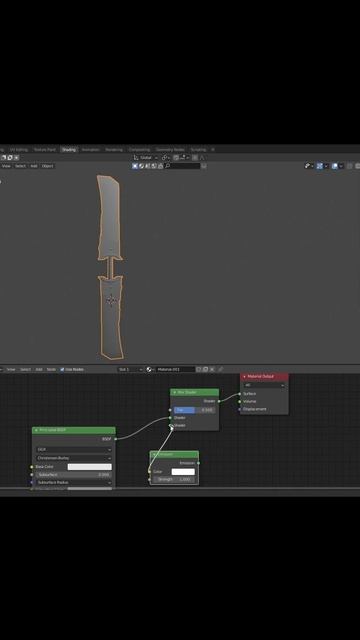Open the node editor Node menu
The width and height of the screenshot is (360, 640).
tap(51, 369)
